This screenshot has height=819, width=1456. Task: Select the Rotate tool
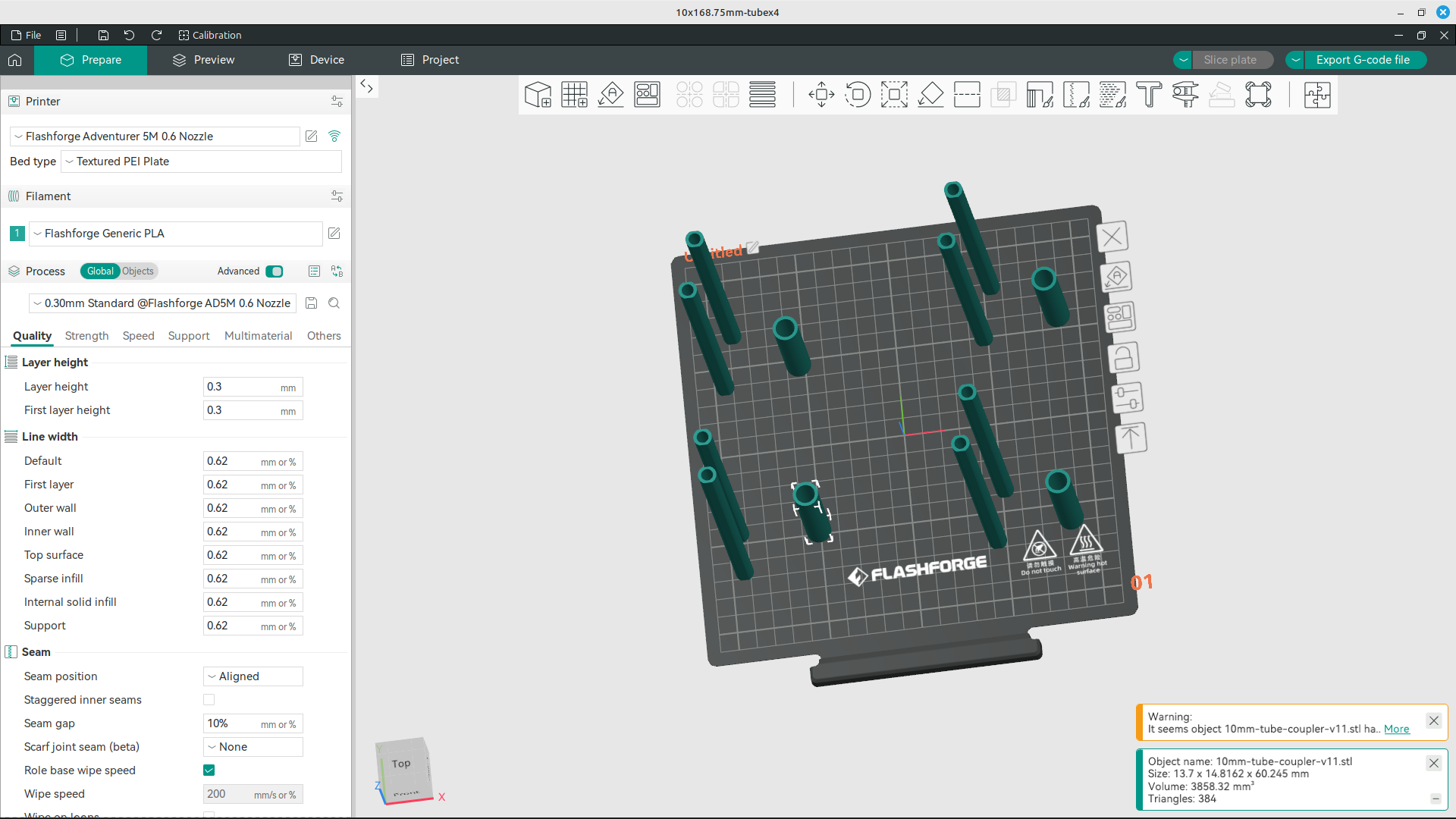coord(858,95)
